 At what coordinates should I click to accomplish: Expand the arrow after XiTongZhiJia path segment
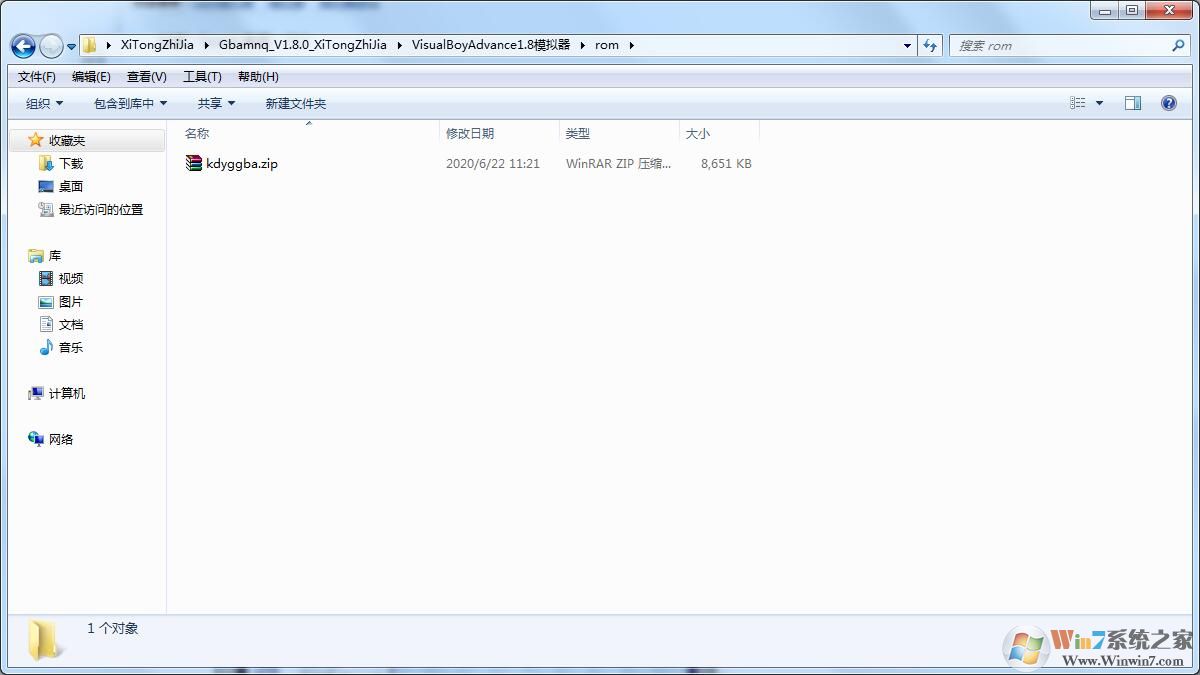[x=207, y=45]
